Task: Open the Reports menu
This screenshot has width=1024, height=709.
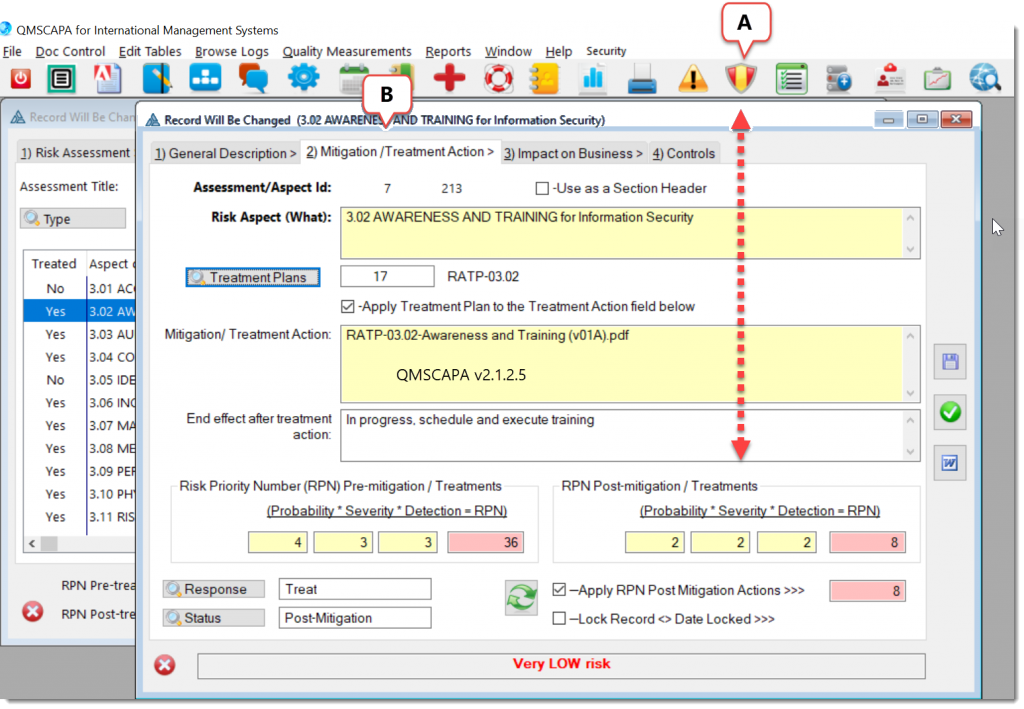Action: [x=448, y=52]
